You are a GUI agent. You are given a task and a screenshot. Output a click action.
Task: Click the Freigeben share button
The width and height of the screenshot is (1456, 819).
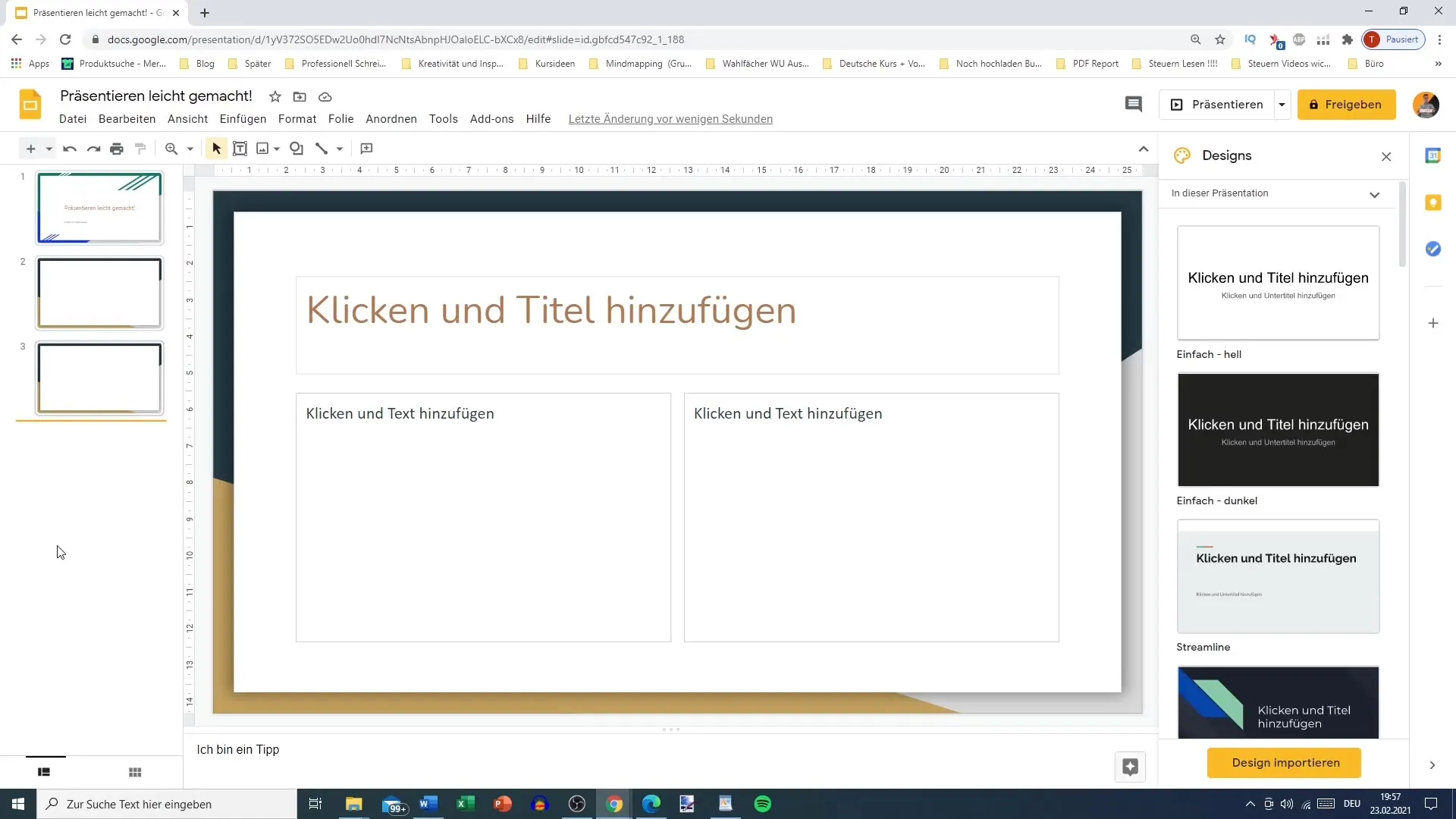[1346, 105]
